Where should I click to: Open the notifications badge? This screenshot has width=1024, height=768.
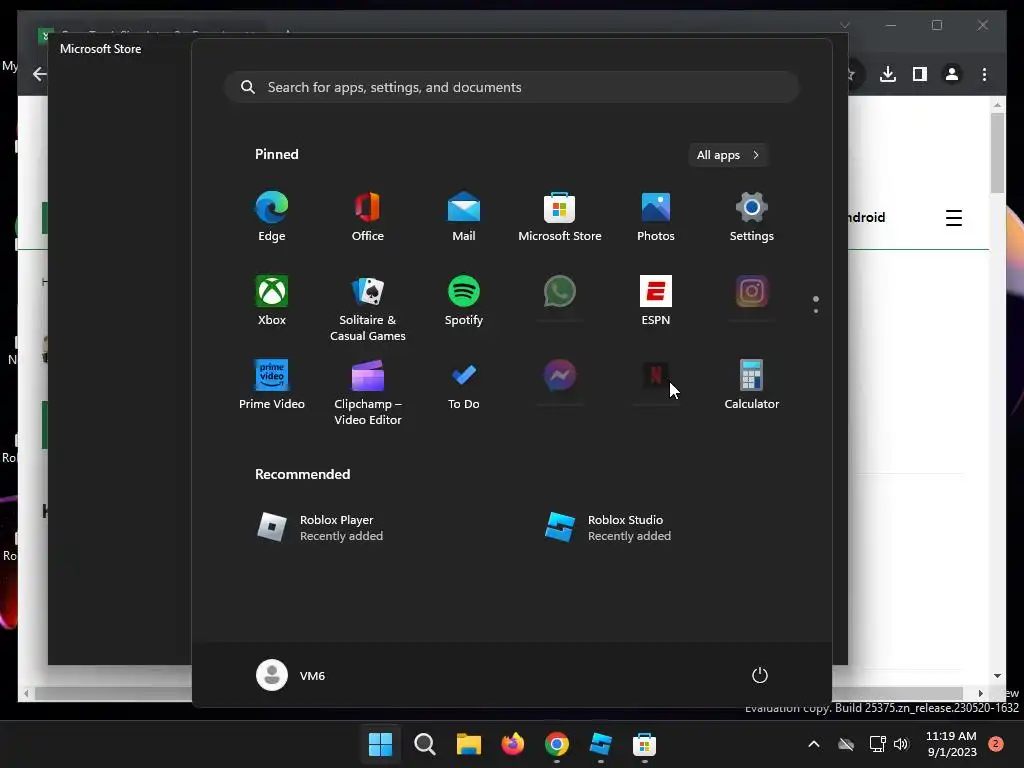[996, 744]
